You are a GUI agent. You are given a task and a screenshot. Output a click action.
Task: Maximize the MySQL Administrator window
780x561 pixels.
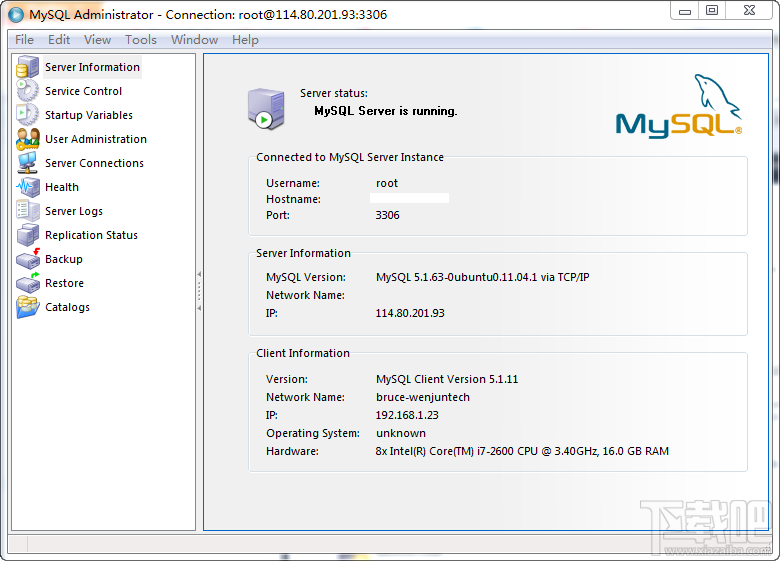pos(712,10)
